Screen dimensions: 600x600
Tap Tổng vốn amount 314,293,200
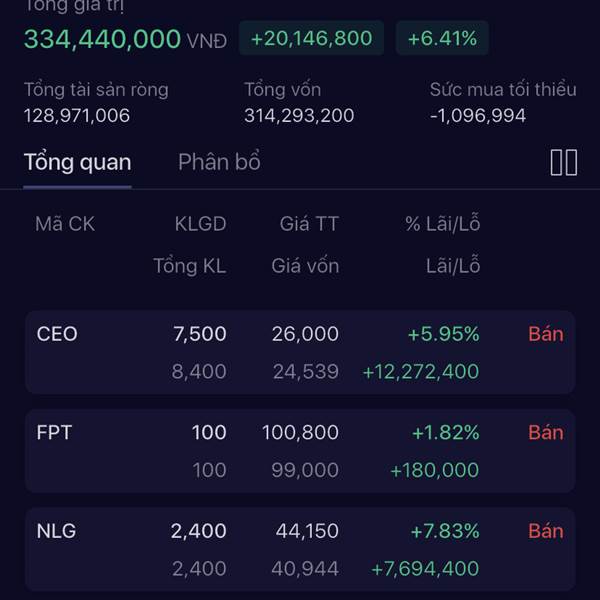coord(299,116)
